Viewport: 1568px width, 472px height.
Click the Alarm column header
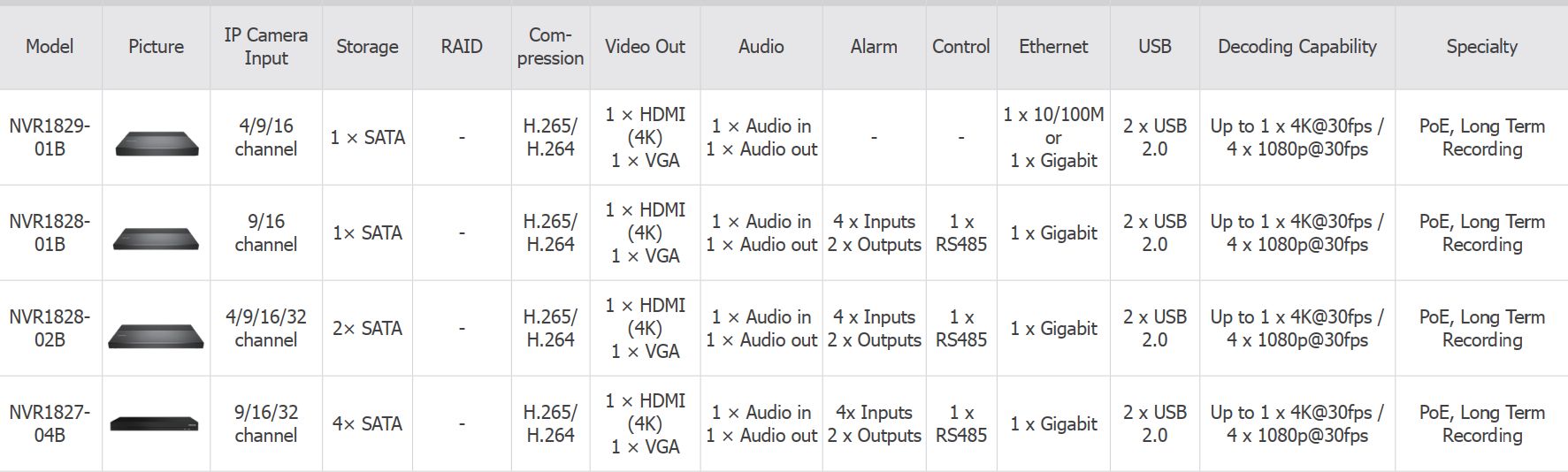pos(874,47)
